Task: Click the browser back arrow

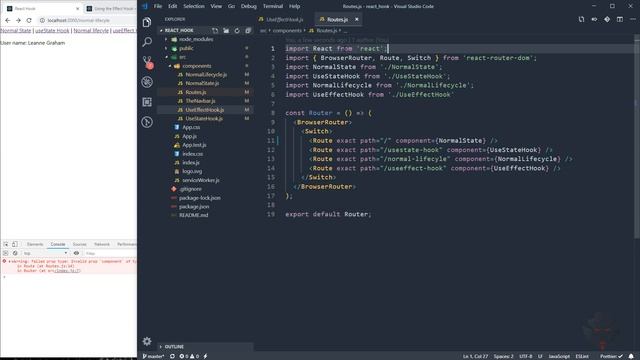Action: pos(8,20)
